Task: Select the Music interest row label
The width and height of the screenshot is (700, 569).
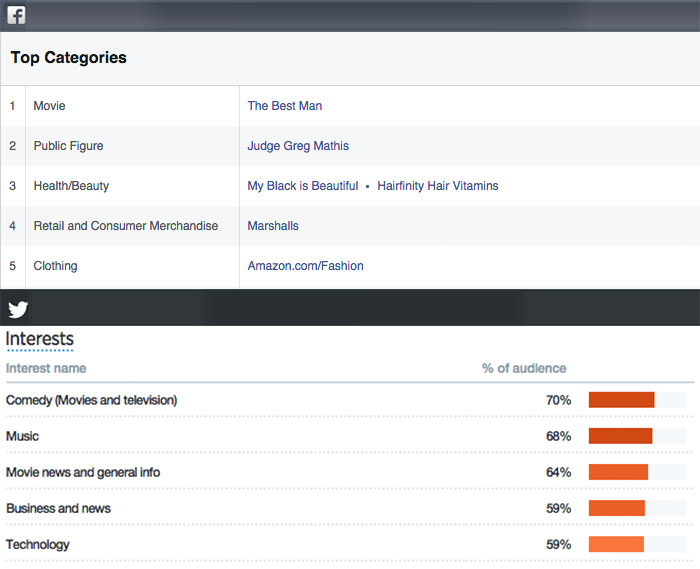Action: (x=22, y=436)
